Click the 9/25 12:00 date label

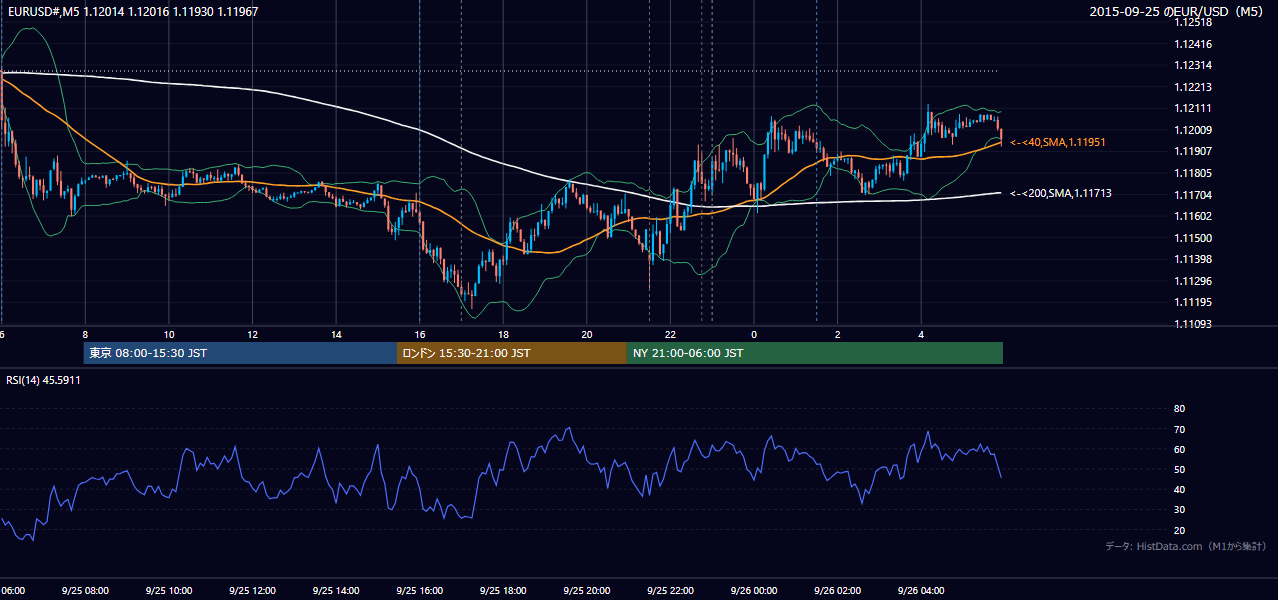click(253, 591)
